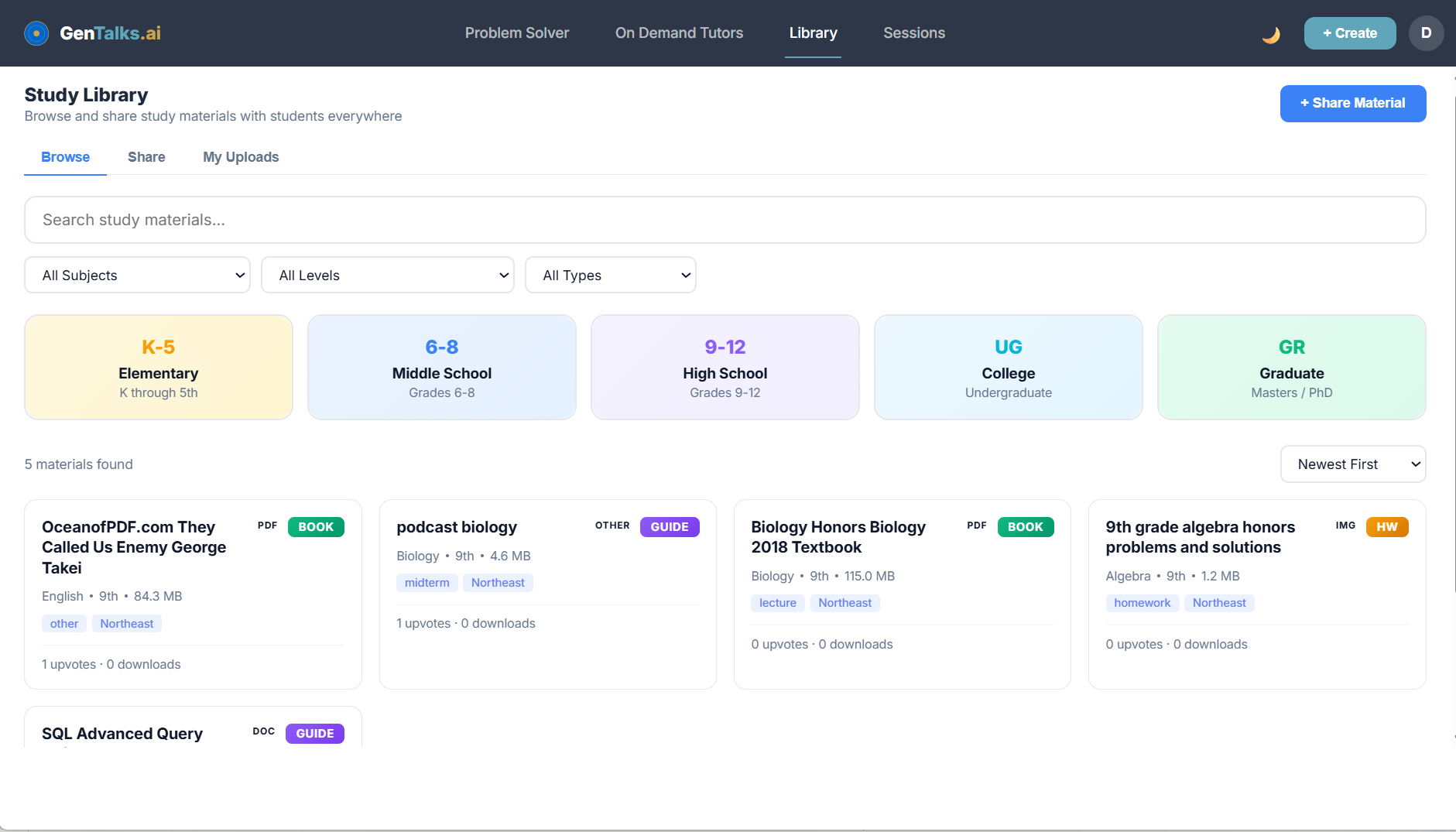Open the user avatar menu labeled D
1456x832 pixels.
point(1426,33)
